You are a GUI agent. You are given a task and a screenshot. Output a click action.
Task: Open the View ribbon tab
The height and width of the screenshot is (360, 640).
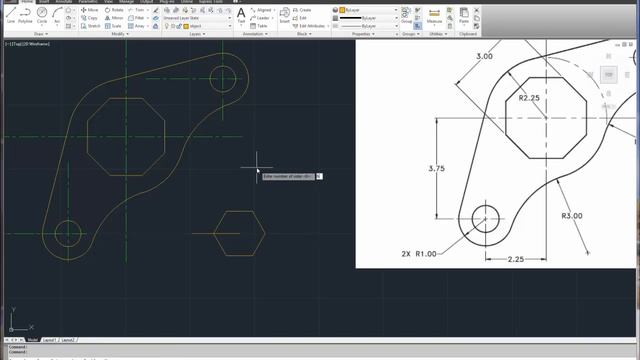point(108,2)
